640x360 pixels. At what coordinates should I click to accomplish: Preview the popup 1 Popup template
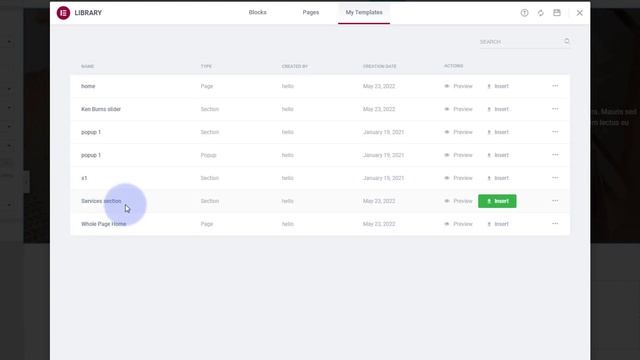458,155
